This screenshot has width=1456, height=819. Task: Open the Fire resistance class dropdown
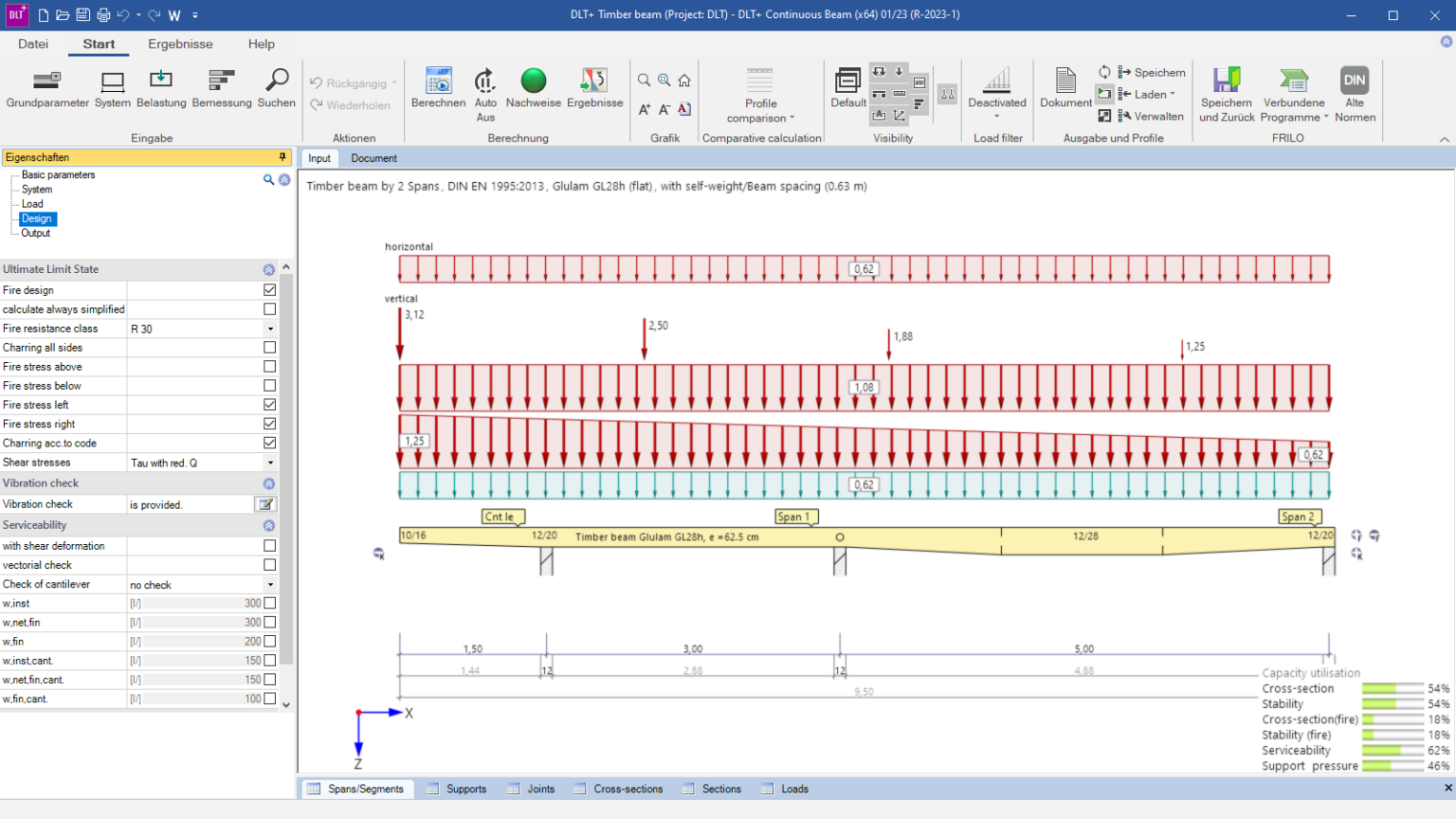point(270,329)
